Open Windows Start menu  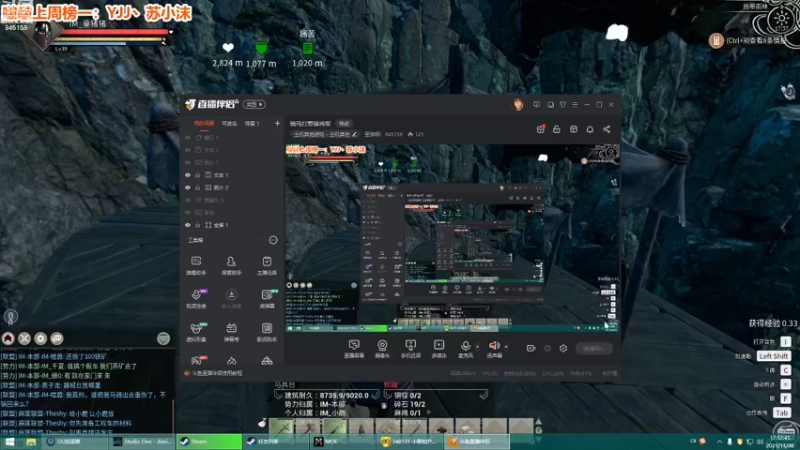9,442
